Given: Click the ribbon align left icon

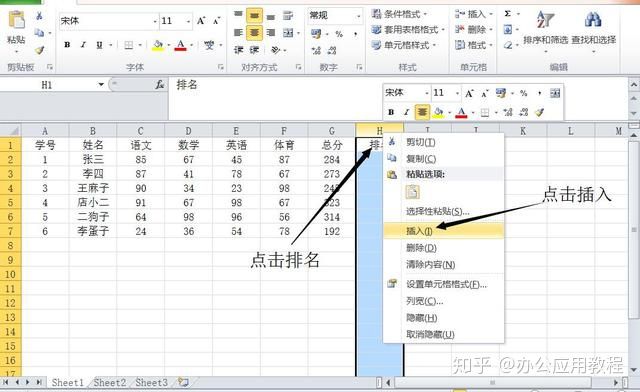Looking at the screenshot, I should click(x=238, y=32).
